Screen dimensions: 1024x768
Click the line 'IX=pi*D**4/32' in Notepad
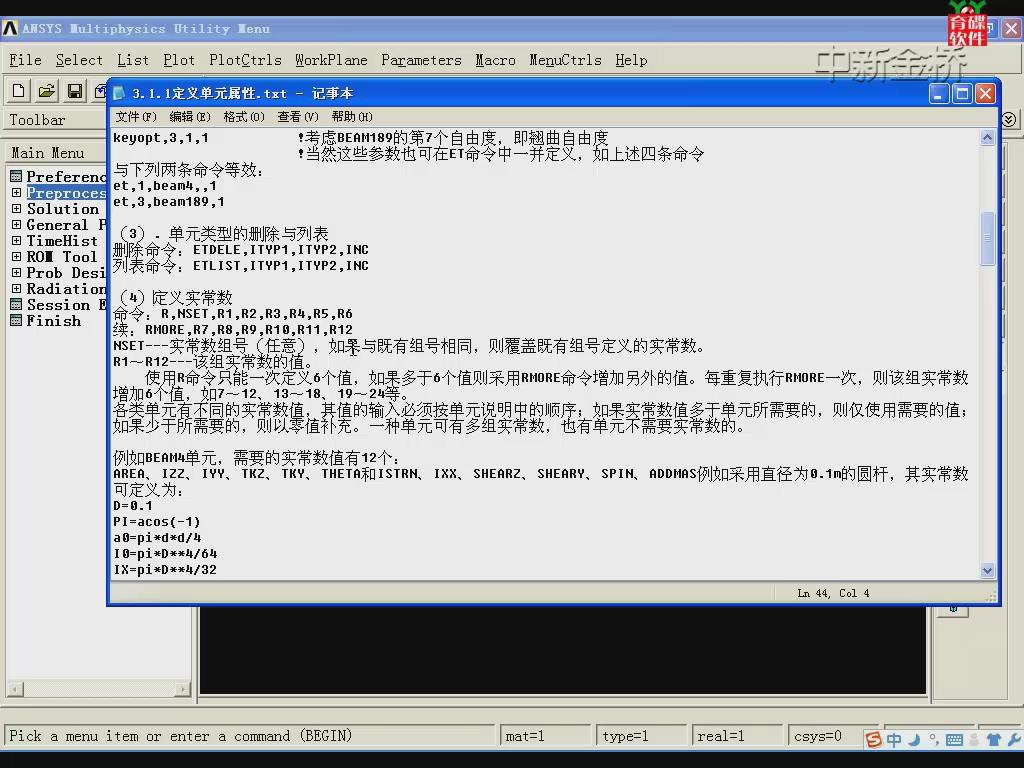(165, 569)
